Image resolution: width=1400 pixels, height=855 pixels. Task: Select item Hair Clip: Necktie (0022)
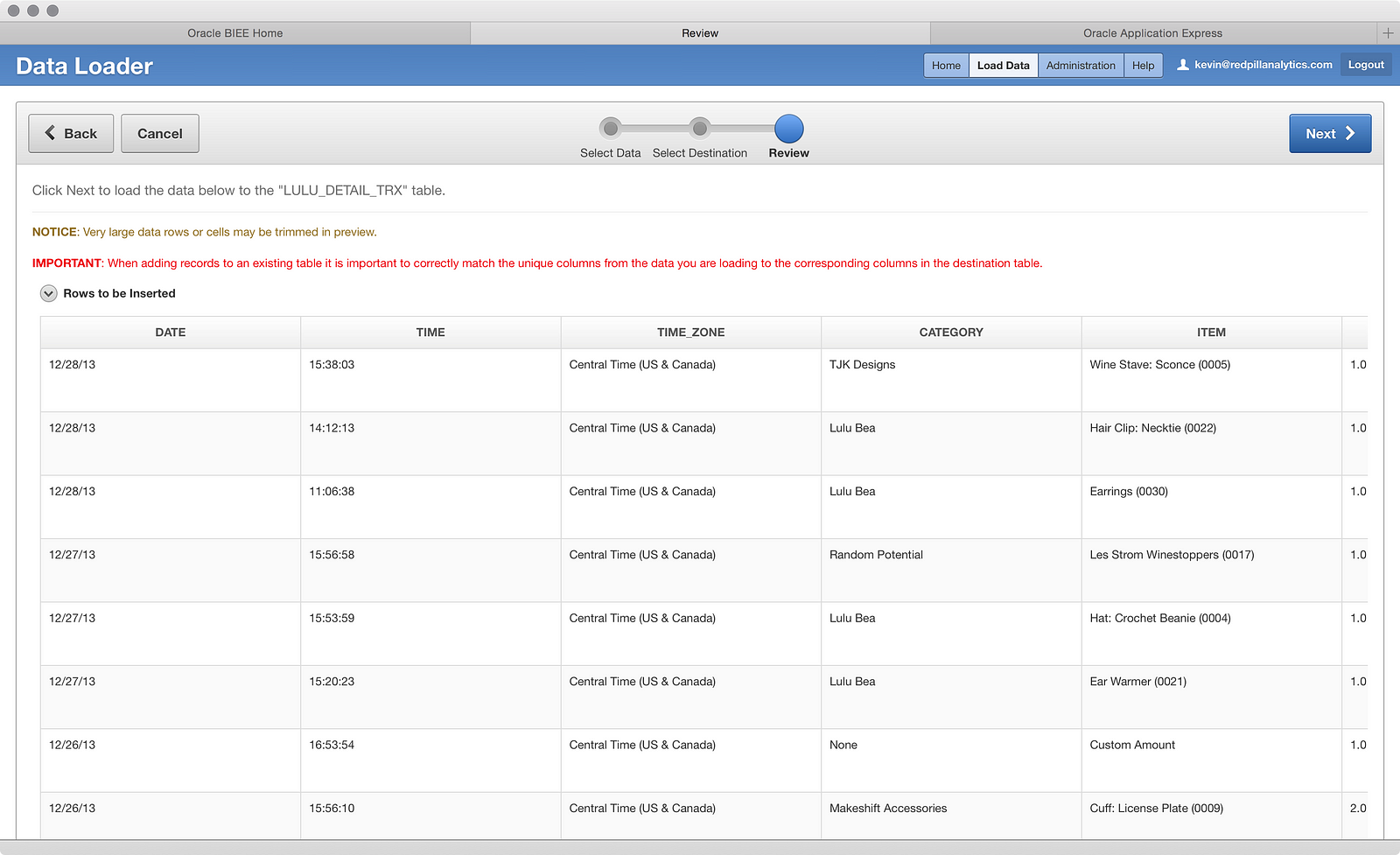(x=1212, y=444)
